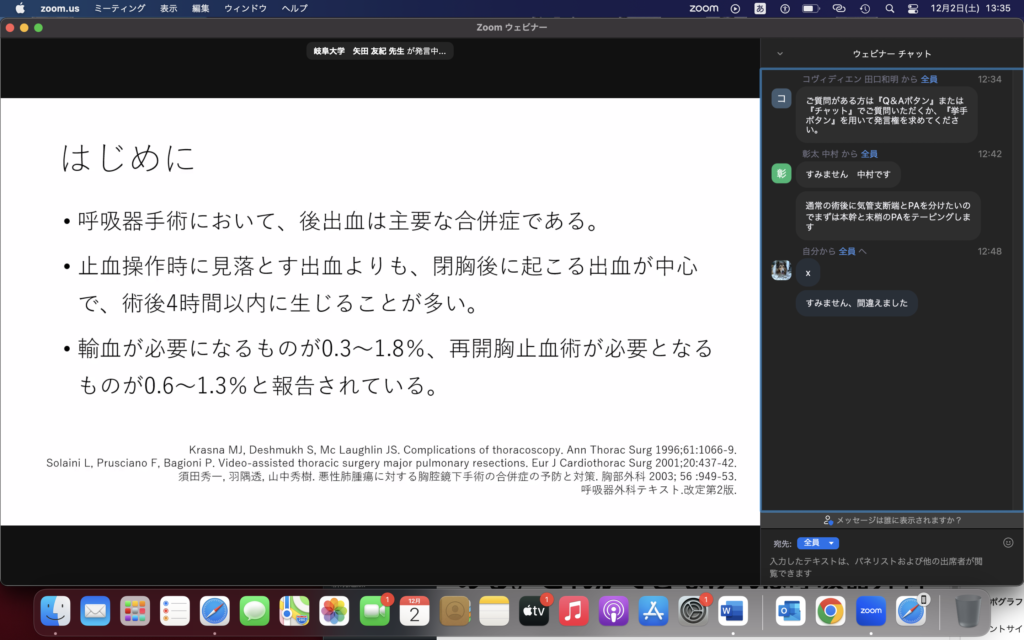
Task: Launch Google Chrome from the Dock
Action: point(829,609)
